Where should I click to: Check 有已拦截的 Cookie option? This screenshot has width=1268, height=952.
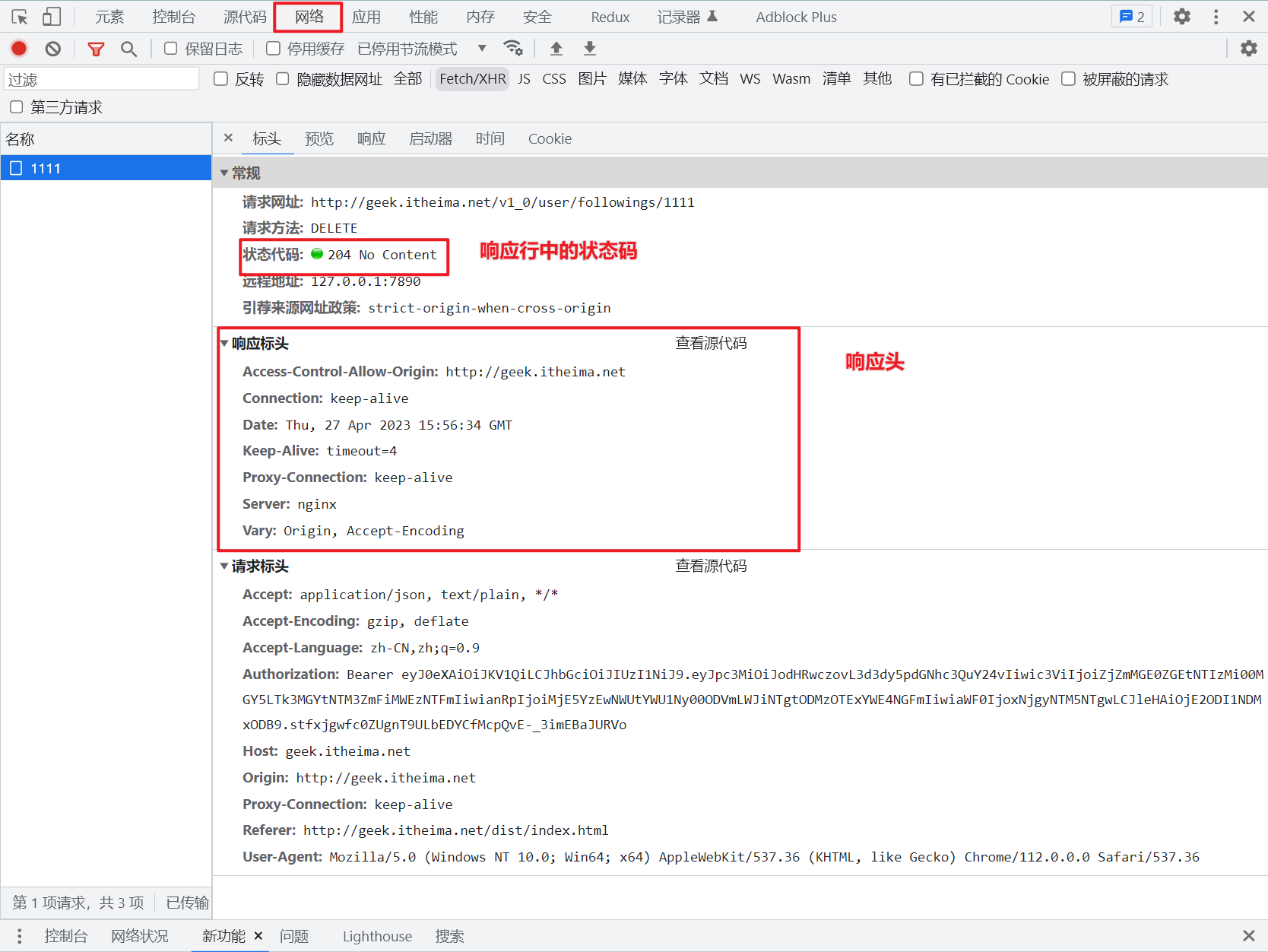917,79
